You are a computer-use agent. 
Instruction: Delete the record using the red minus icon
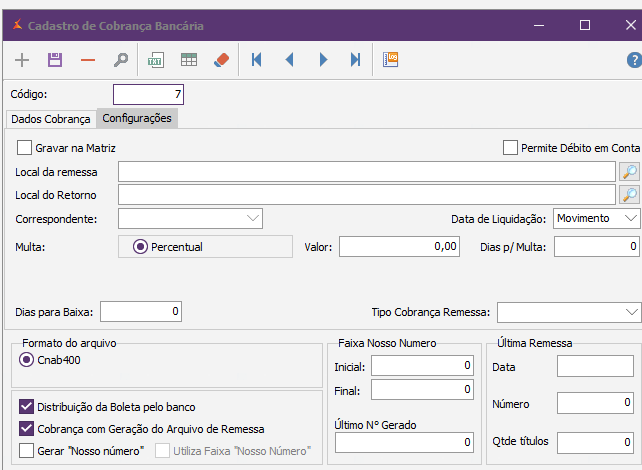[88, 60]
